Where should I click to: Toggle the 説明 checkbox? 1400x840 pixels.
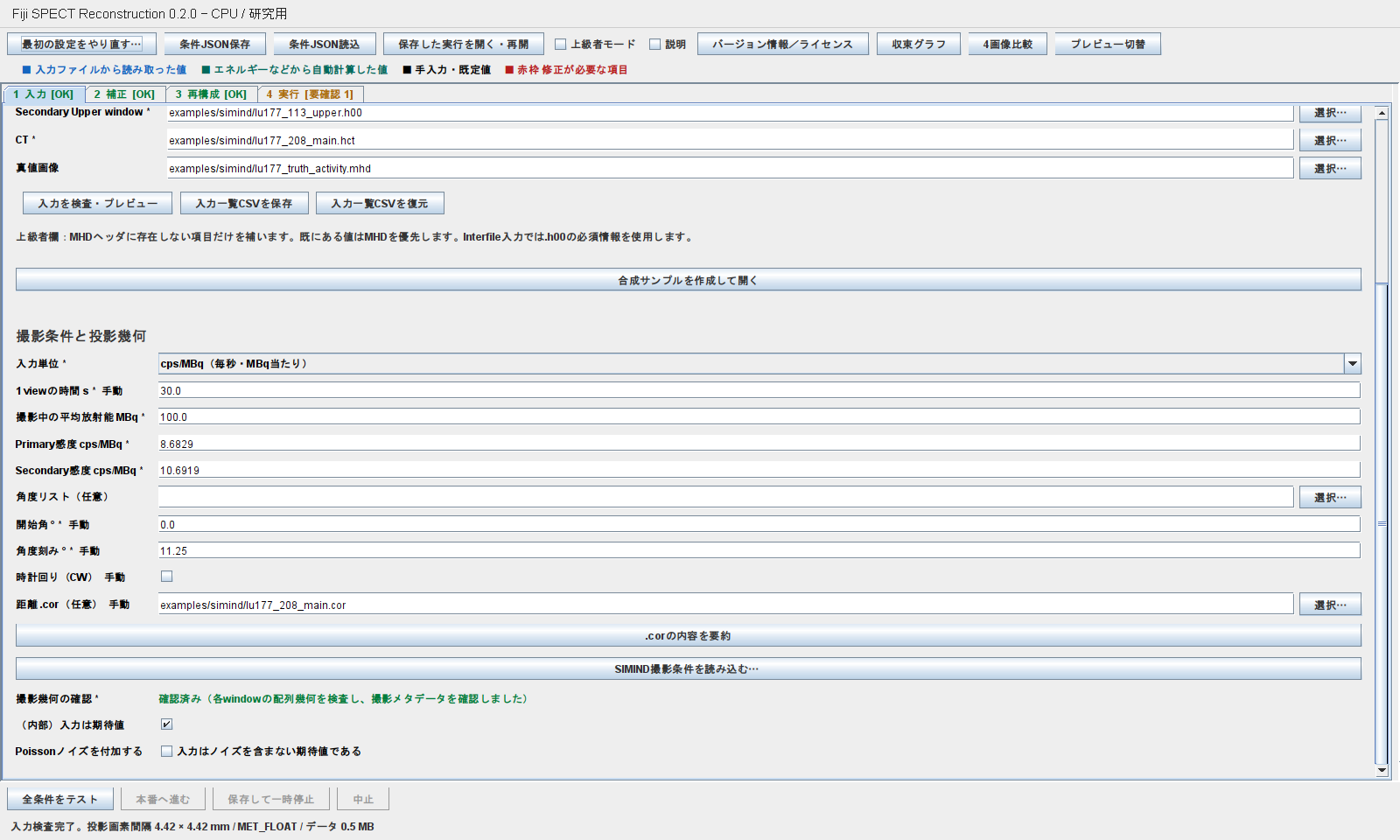(x=654, y=44)
